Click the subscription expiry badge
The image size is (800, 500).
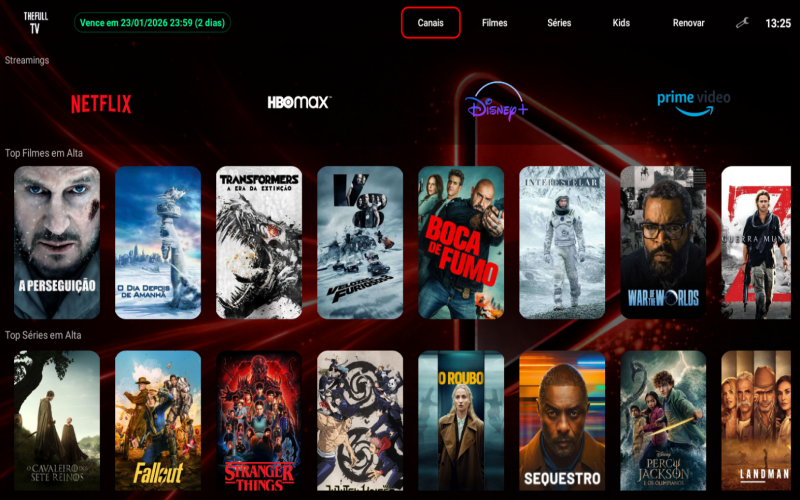(x=152, y=22)
